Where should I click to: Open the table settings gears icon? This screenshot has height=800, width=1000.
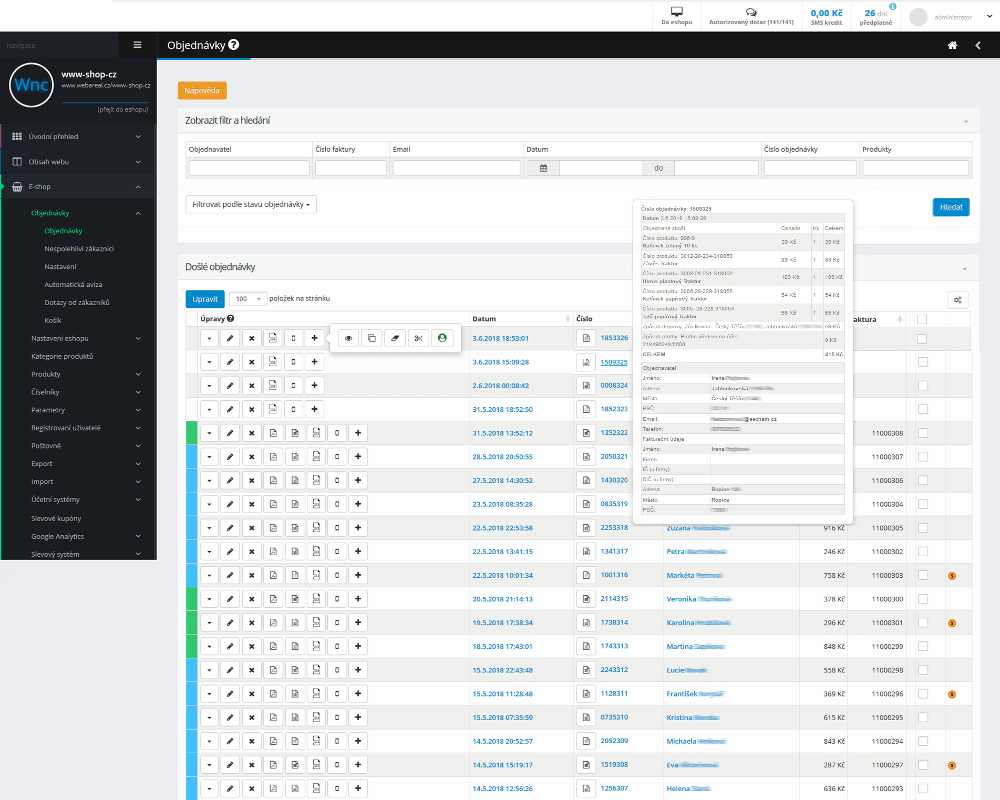click(958, 299)
